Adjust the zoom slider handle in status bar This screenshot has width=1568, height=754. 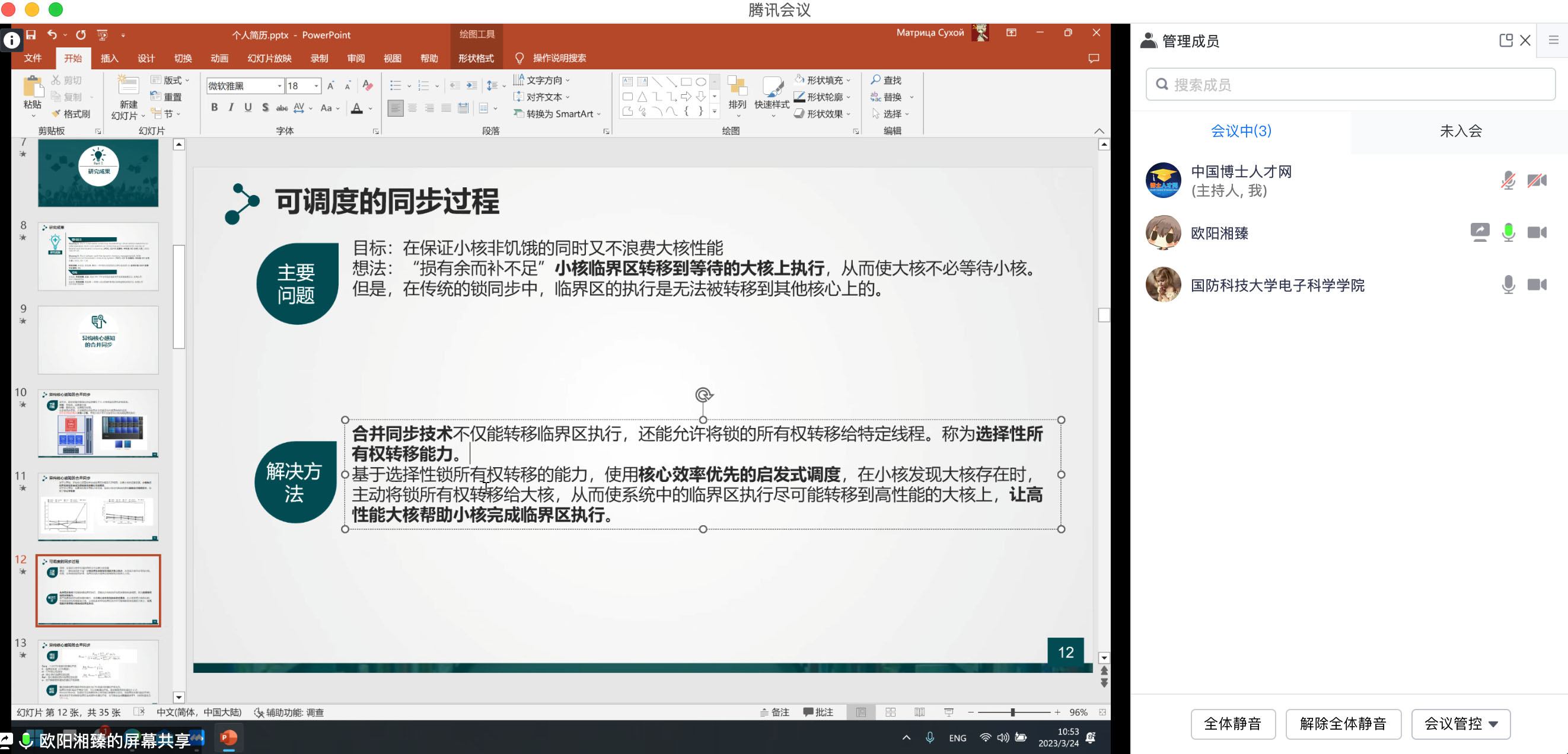(x=1013, y=712)
